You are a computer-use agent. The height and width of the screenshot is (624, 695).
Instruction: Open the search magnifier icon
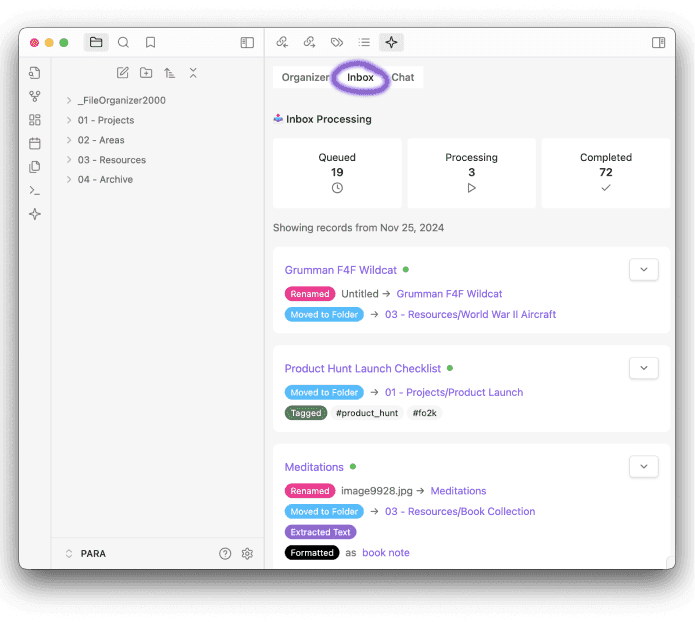[123, 43]
